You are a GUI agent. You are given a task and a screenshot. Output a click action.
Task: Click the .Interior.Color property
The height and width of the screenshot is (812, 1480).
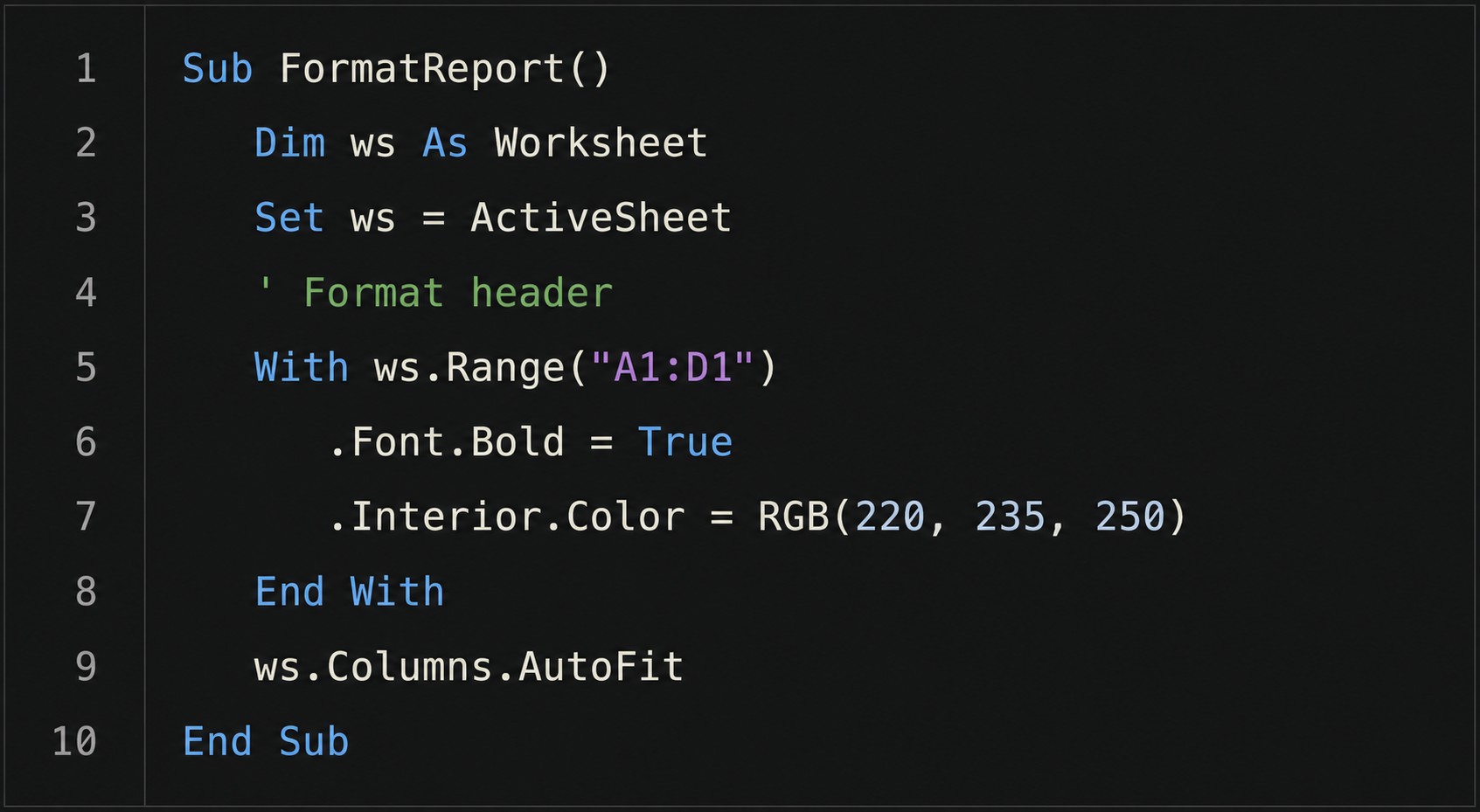506,517
